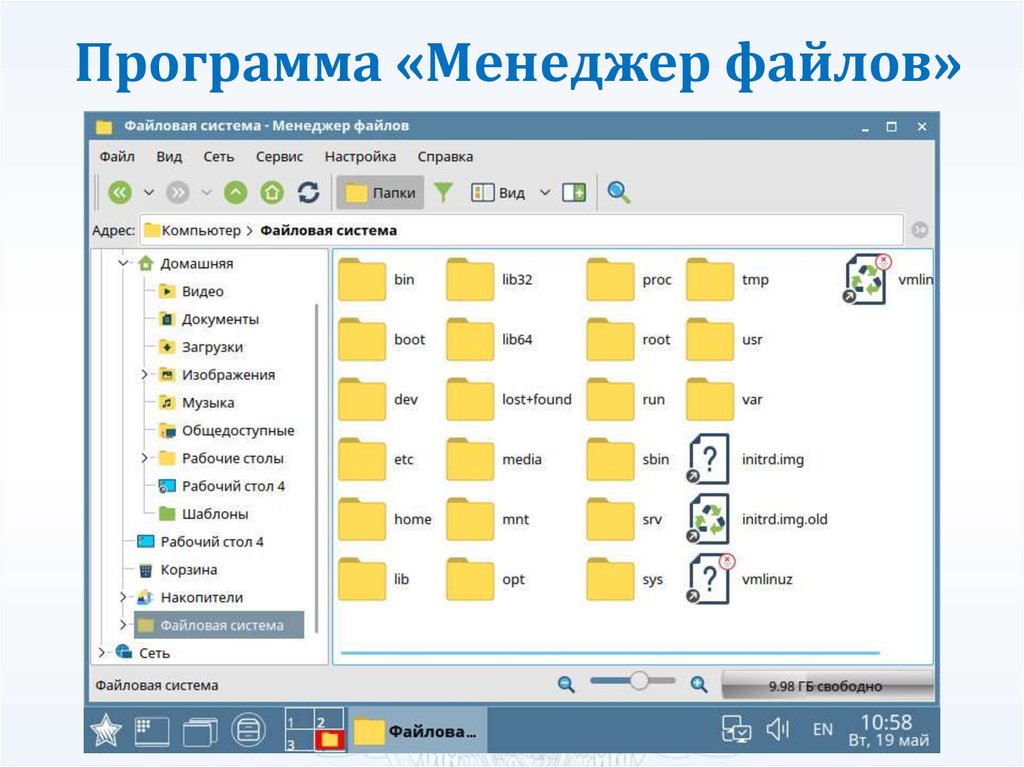This screenshot has width=1024, height=767.
Task: Click the 9.98 ГБ свободно free space bar
Action: point(826,686)
